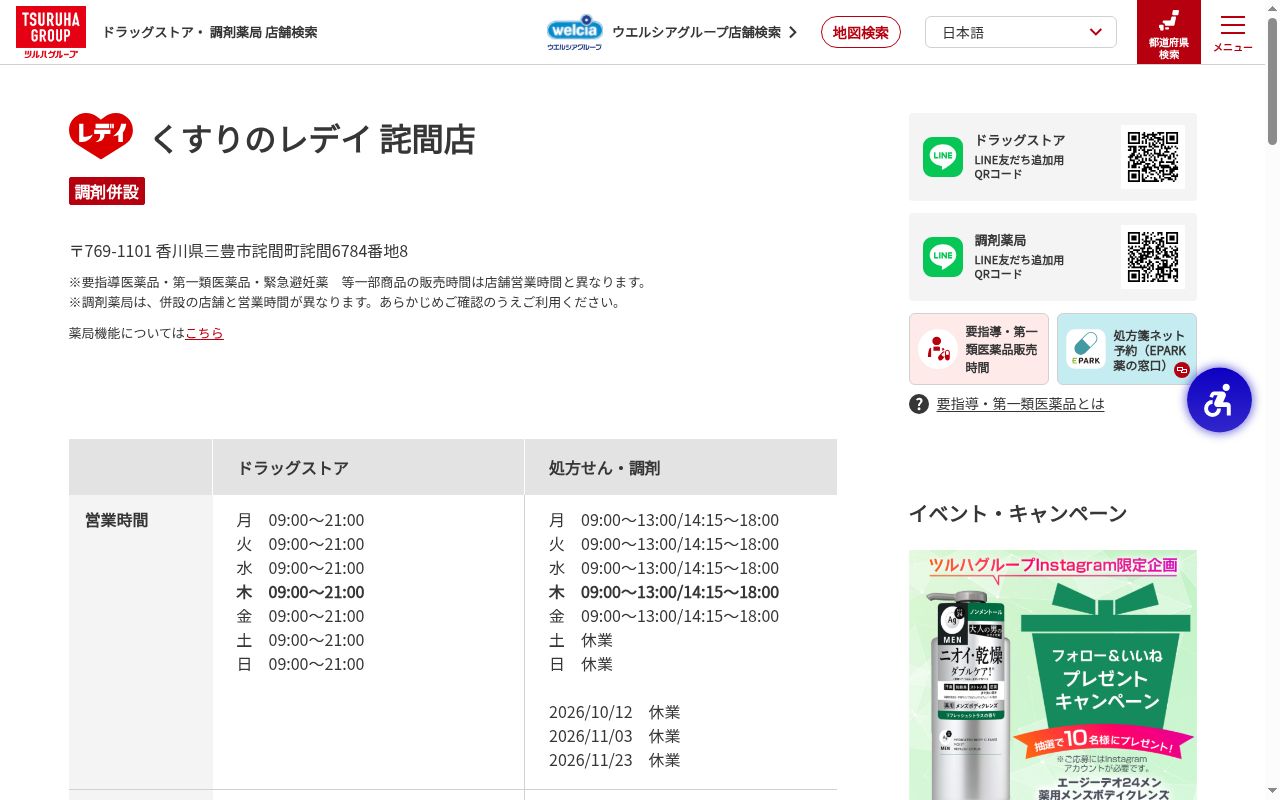1280x800 pixels.
Task: Click the red レデイ heart logo
Action: (101, 136)
